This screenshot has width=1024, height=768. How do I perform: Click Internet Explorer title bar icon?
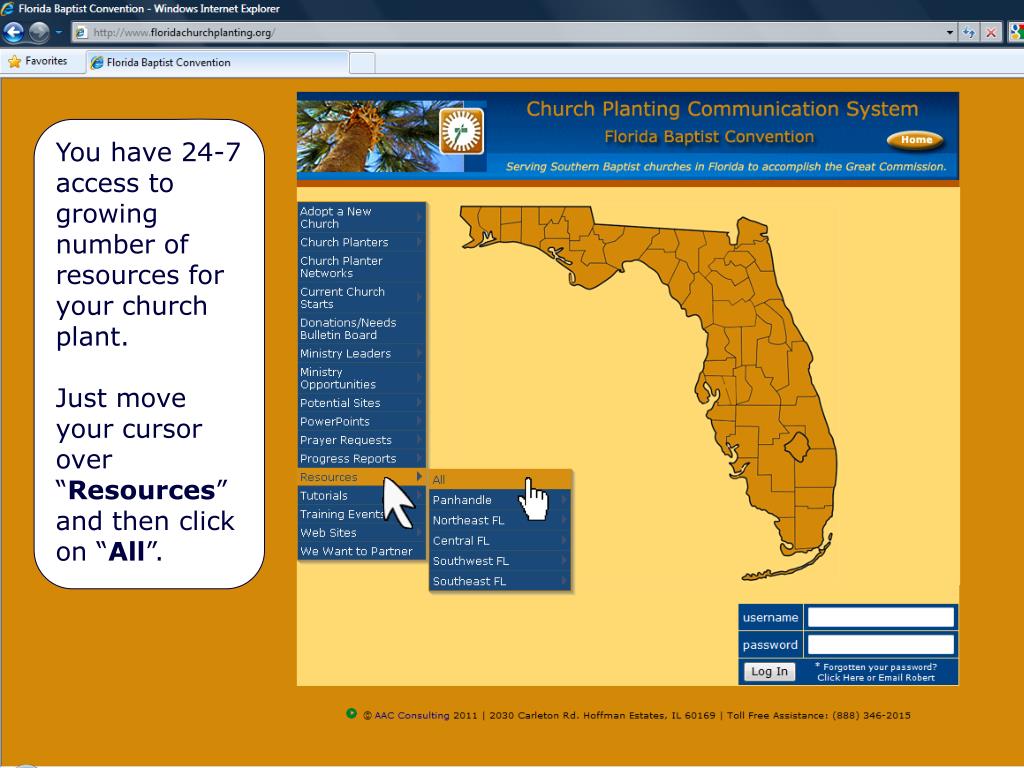pos(8,8)
